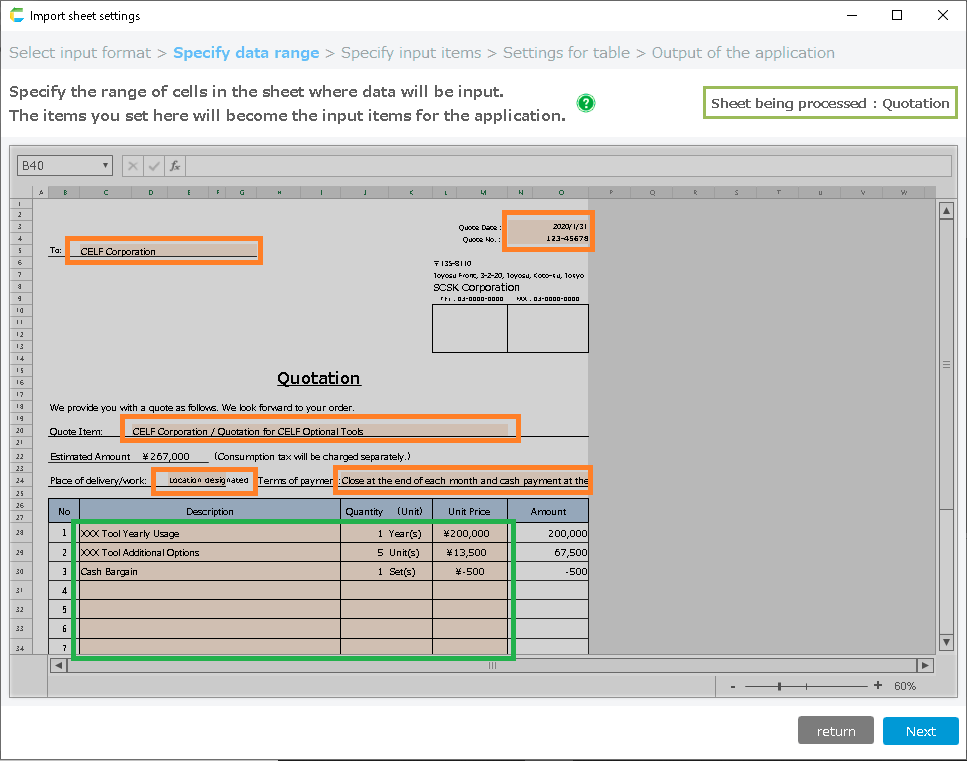Image resolution: width=967 pixels, height=761 pixels.
Task: Click the horizontal scrollbar right arrow
Action: click(925, 665)
